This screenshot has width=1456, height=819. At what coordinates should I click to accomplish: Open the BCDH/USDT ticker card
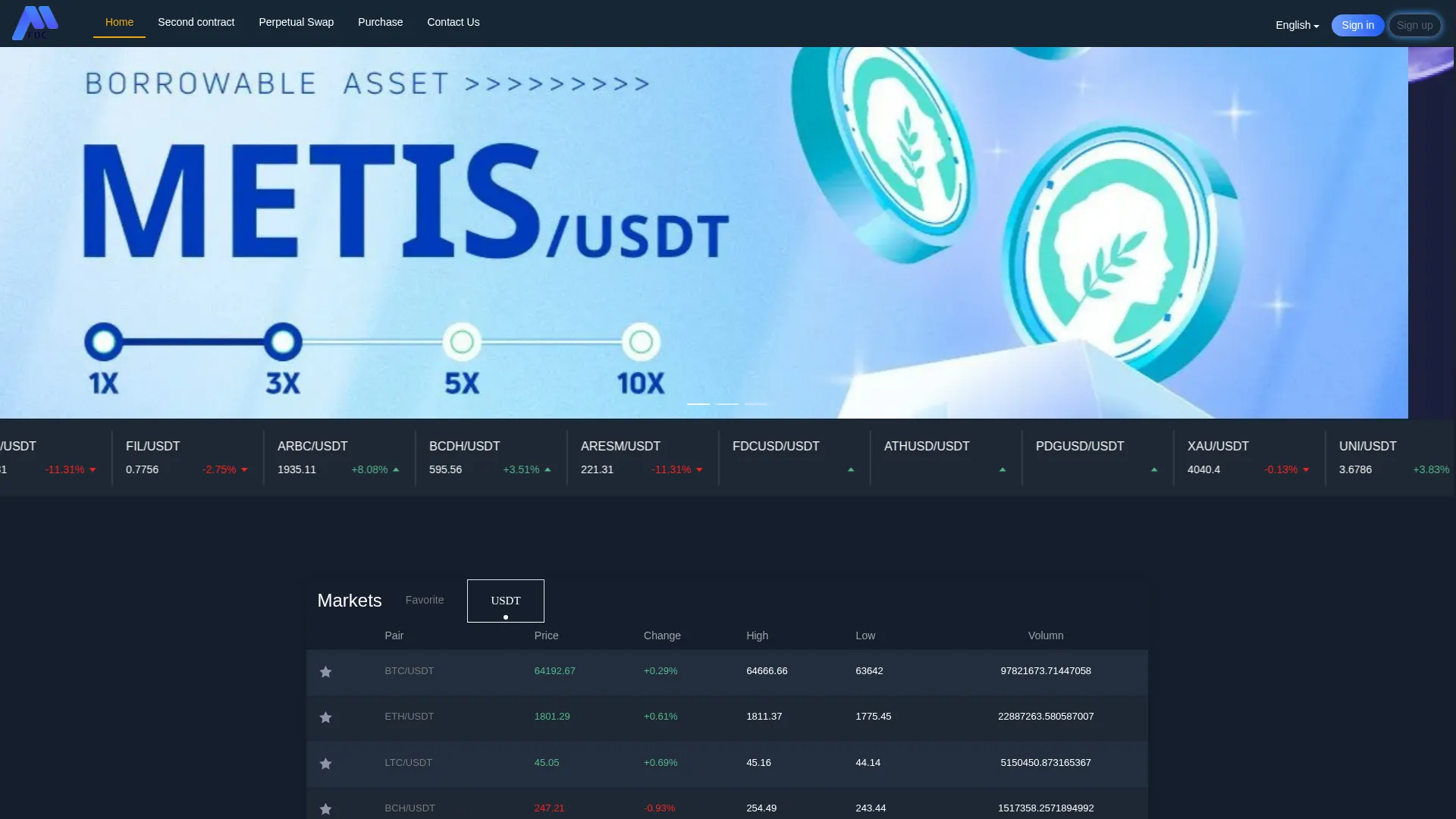[491, 457]
